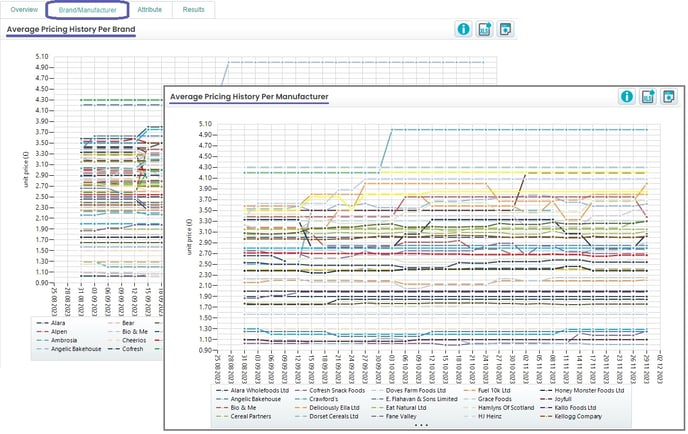Click E. Flahavan & Sons Limited legend entry
This screenshot has width=688, height=434.
point(415,399)
